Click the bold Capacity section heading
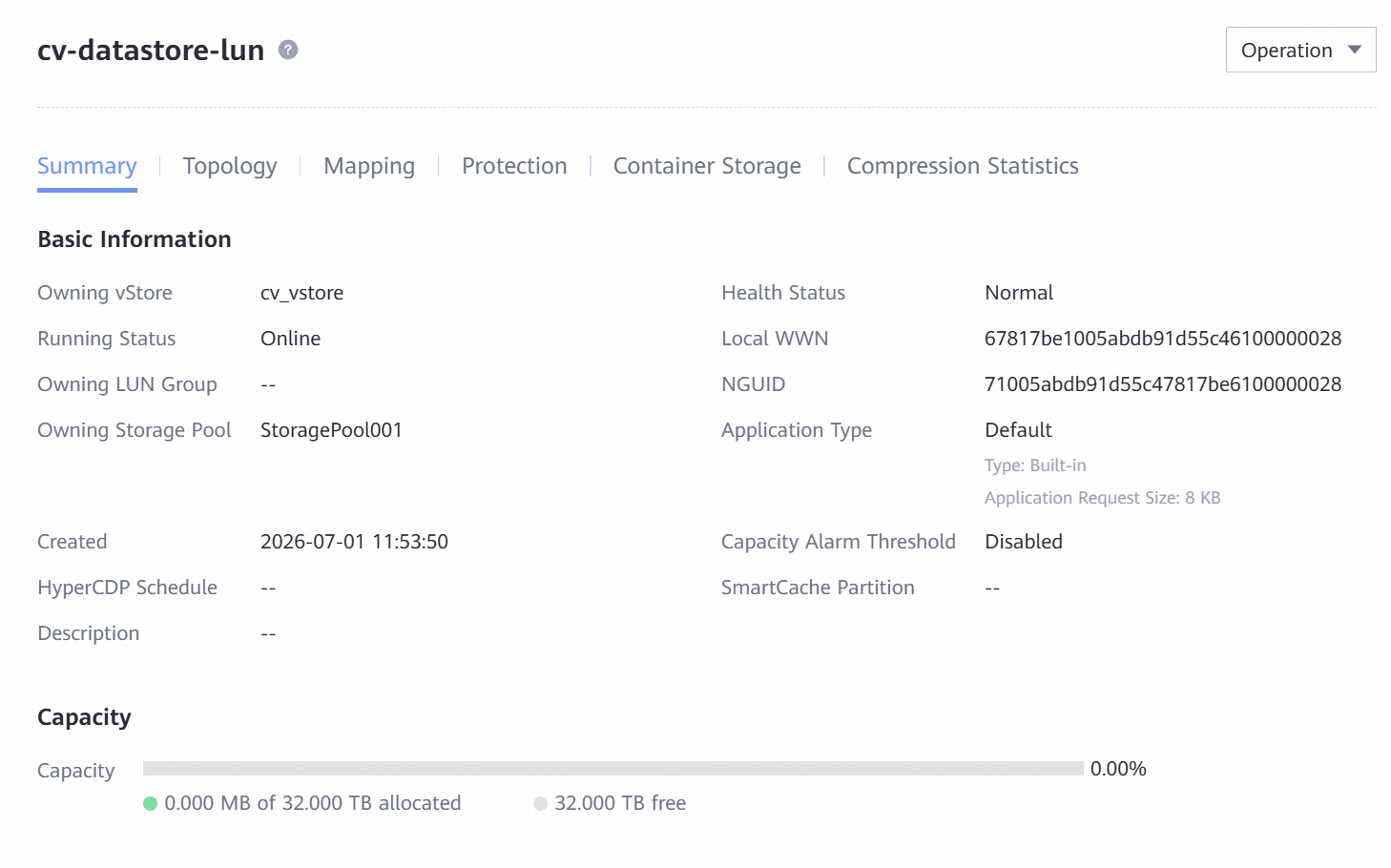This screenshot has height=868, width=1391. tap(84, 717)
